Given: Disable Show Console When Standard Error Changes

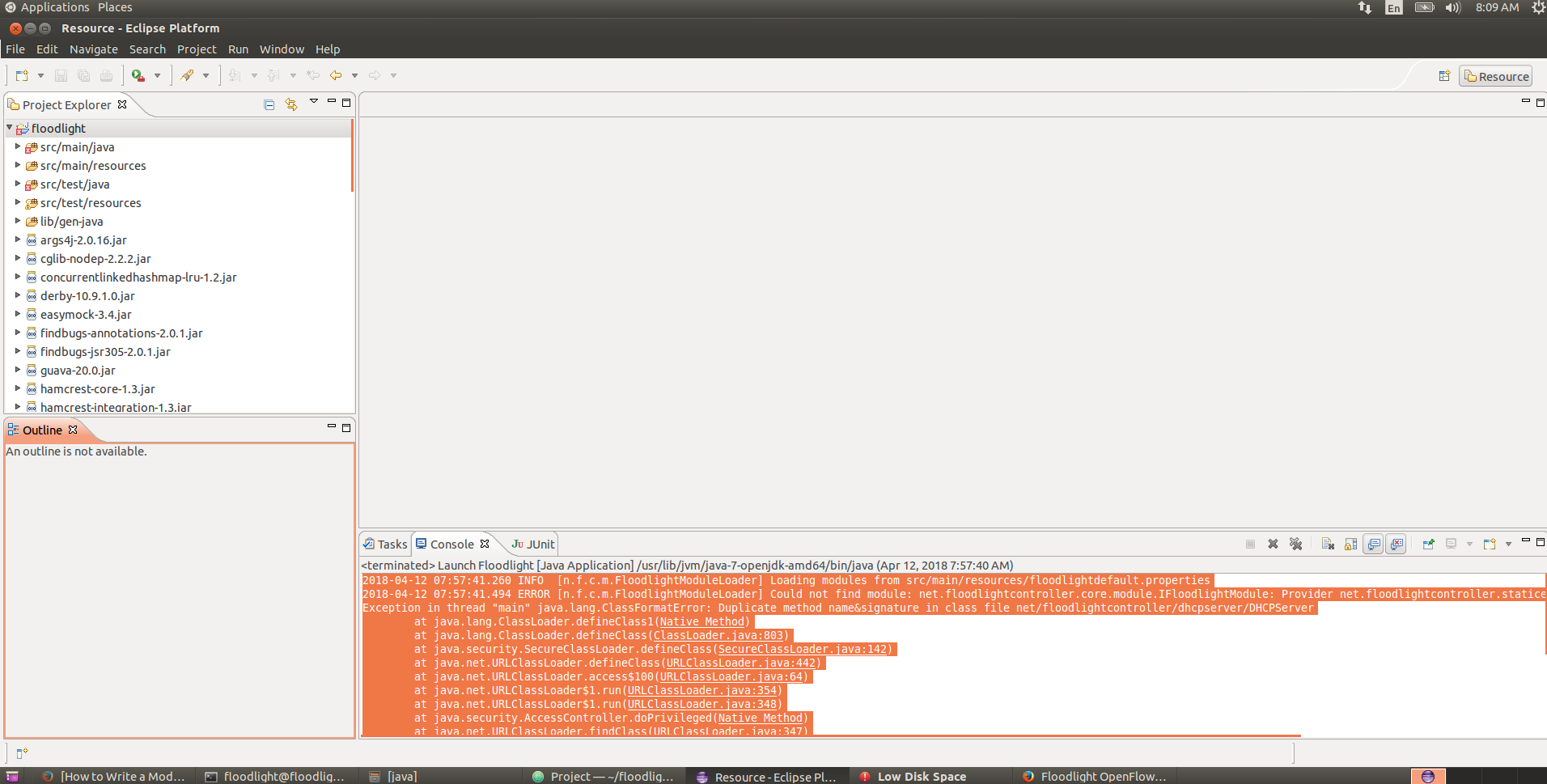Looking at the screenshot, I should click(x=1397, y=544).
